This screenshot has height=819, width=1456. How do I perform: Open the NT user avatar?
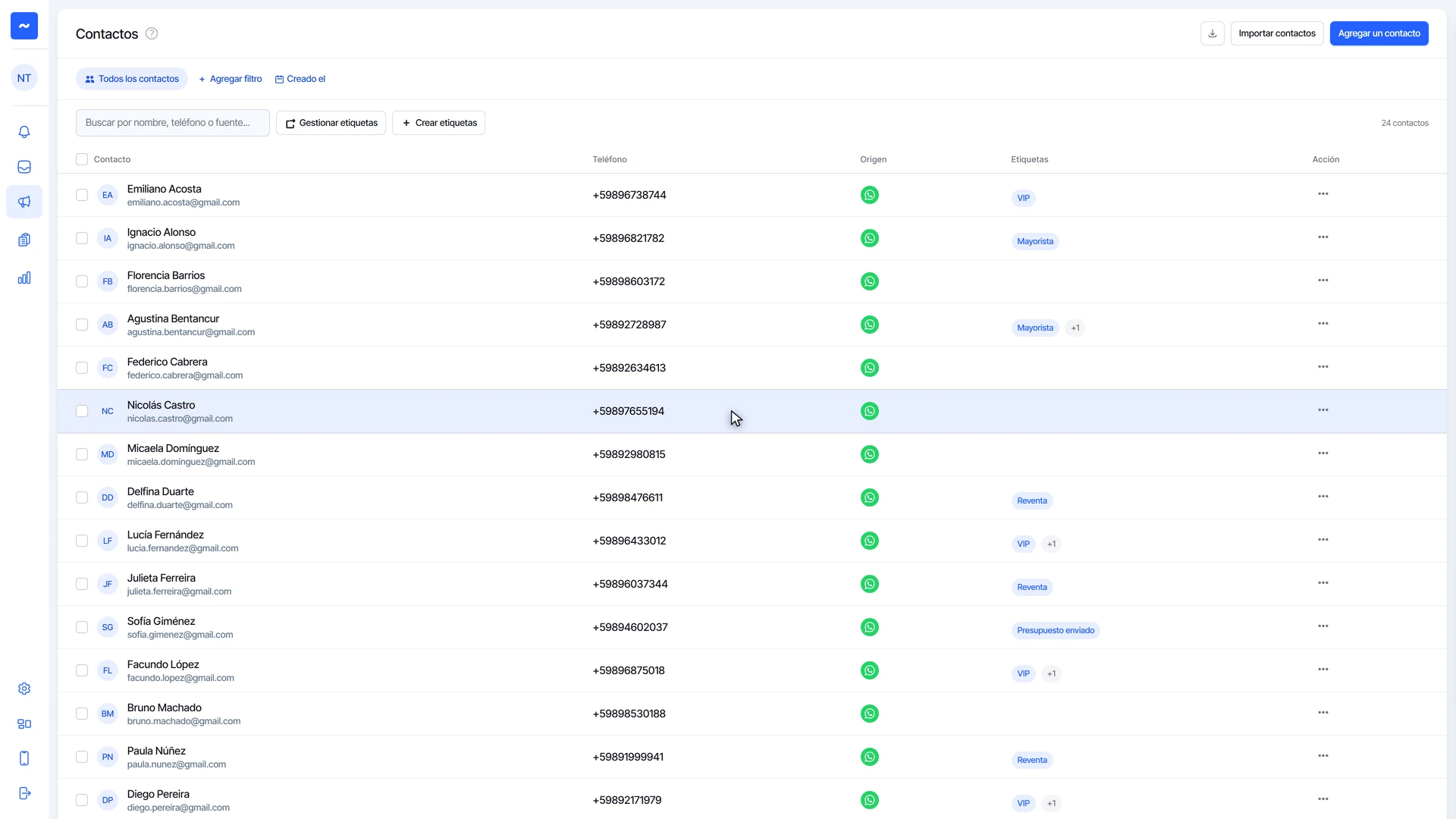coord(24,77)
